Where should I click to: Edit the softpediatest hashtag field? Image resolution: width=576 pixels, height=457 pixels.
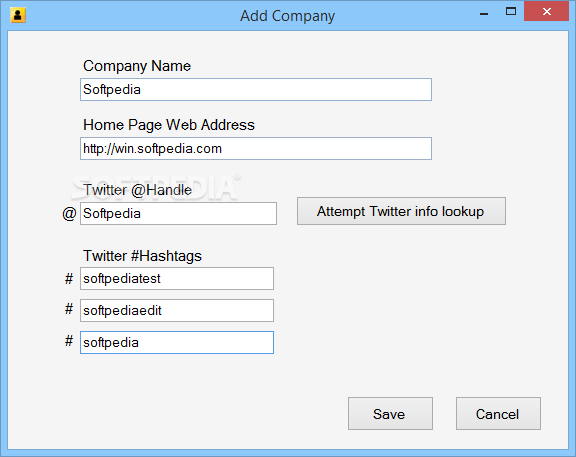177,278
